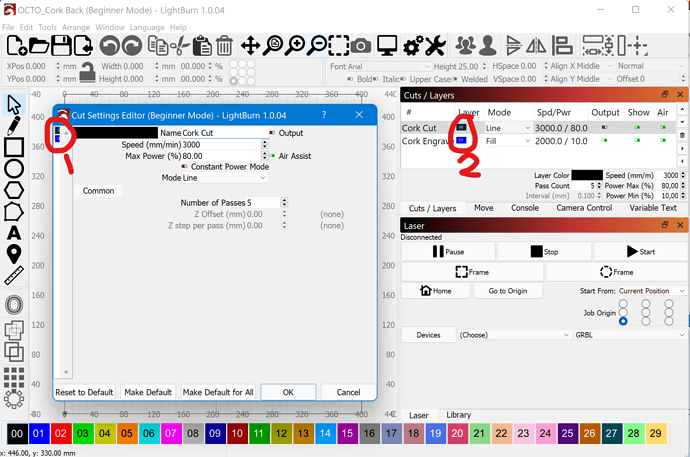Select the Pan/move view arrows icon
Viewport: 690px width, 457px height.
tap(250, 45)
